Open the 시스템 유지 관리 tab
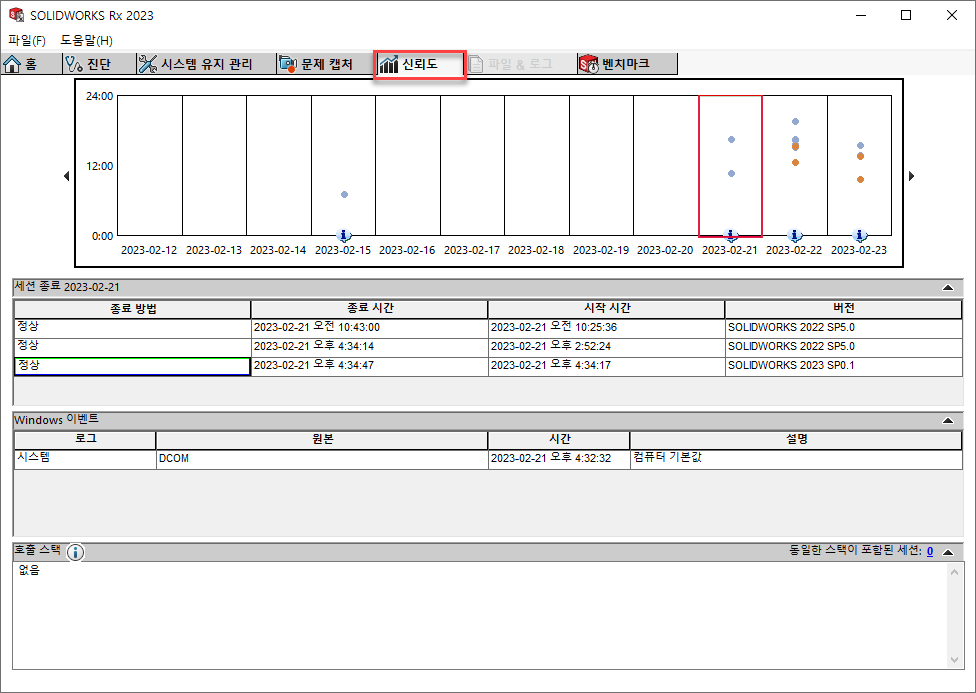 (x=206, y=64)
